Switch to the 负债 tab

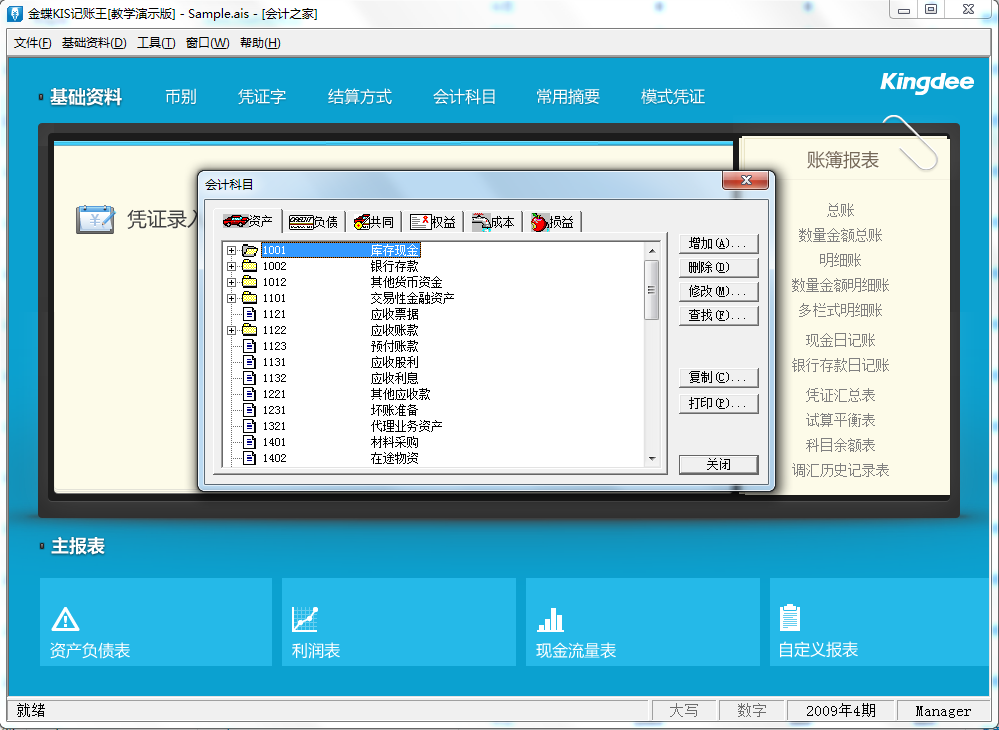coord(313,222)
